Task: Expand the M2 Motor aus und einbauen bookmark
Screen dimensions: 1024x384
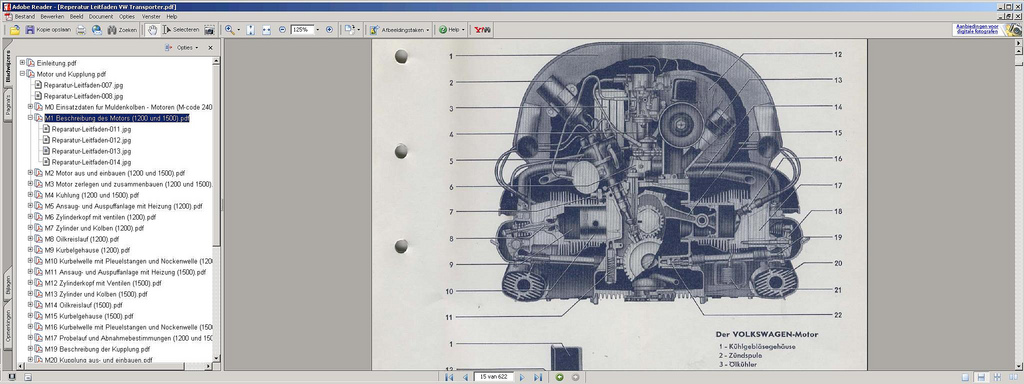Action: click(x=30, y=172)
